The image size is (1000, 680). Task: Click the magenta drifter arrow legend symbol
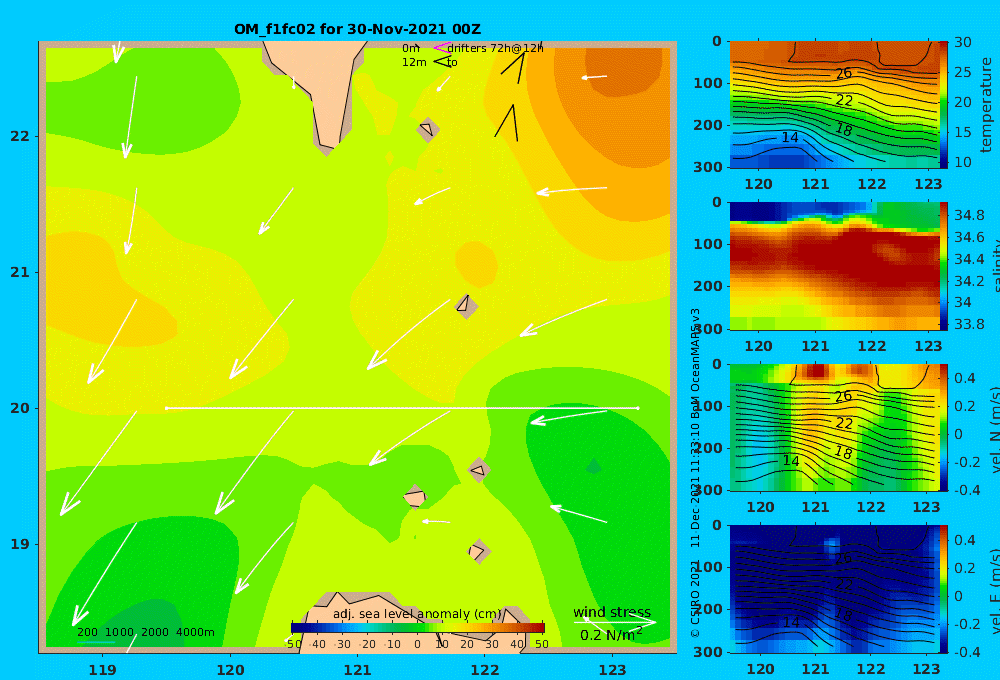[441, 48]
